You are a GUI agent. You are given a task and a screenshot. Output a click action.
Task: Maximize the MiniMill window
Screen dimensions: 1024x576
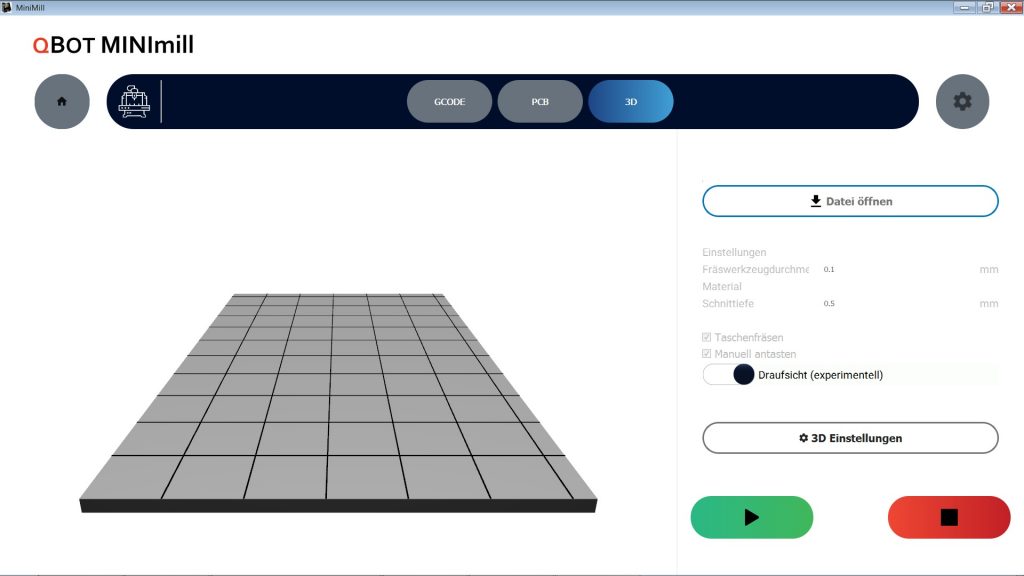987,7
